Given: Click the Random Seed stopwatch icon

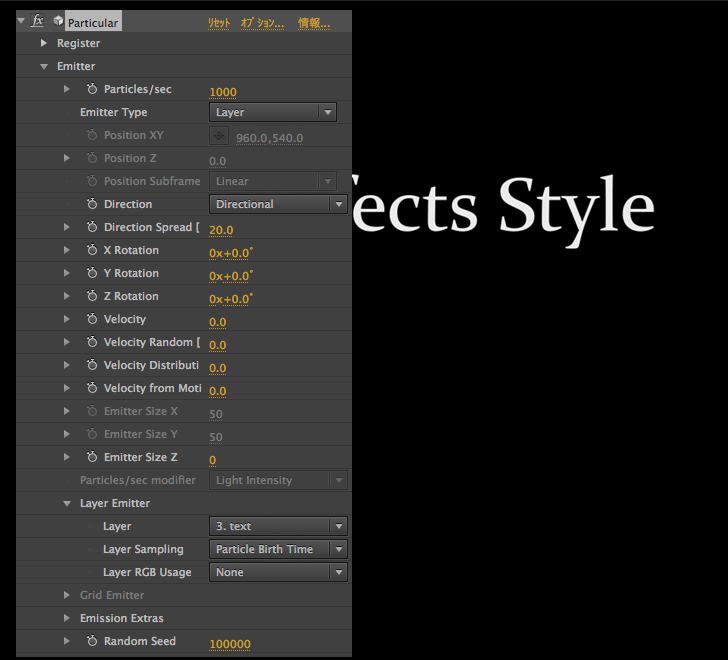Looking at the screenshot, I should click(92, 642).
